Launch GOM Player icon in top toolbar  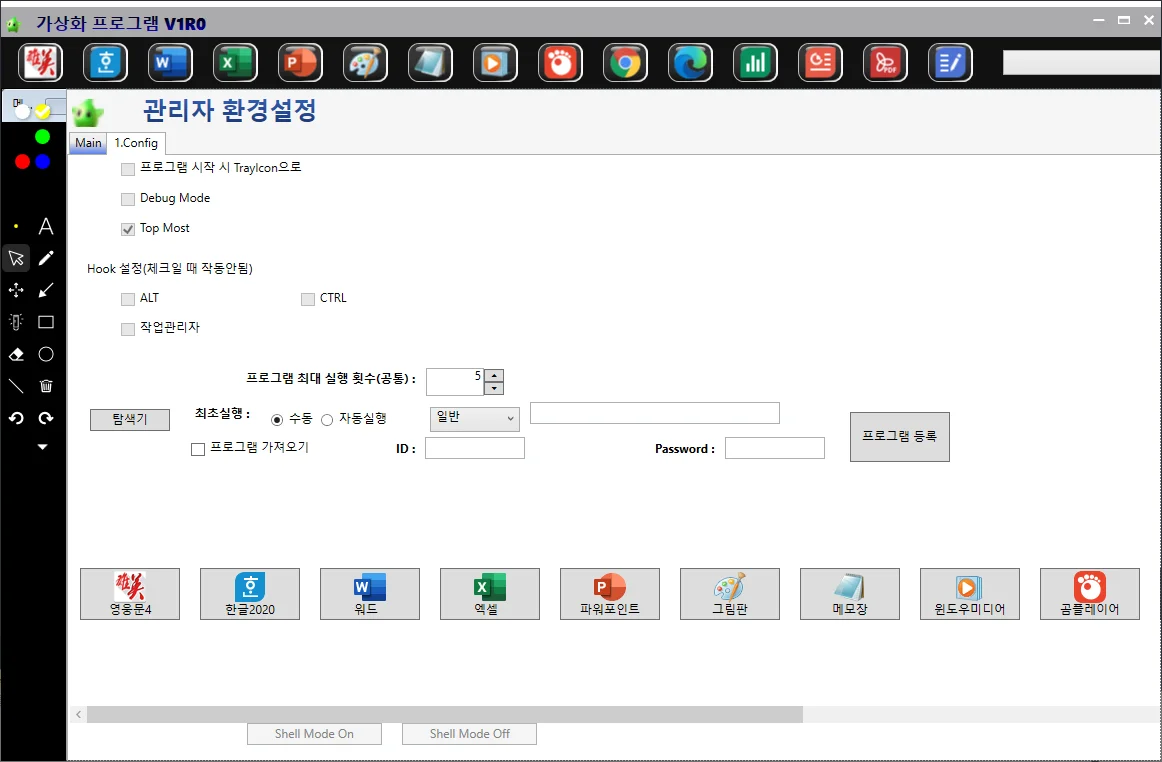click(x=560, y=62)
